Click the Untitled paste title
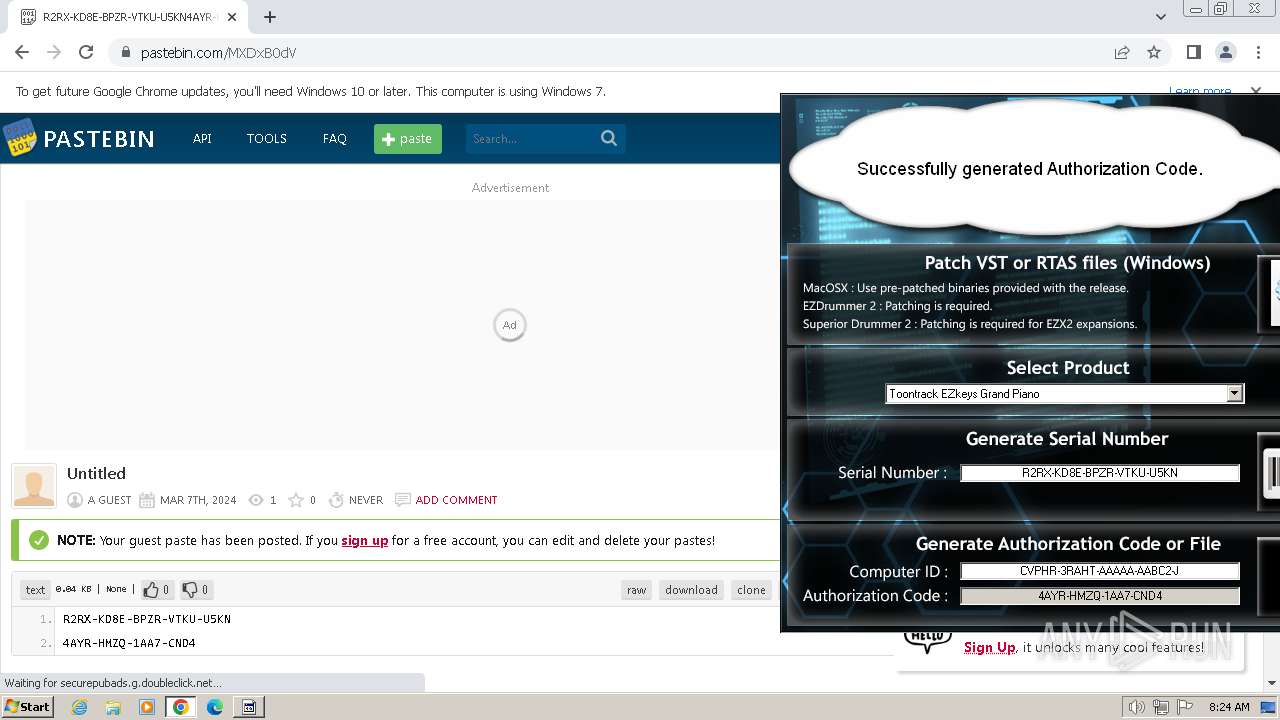Viewport: 1280px width, 720px height. click(96, 473)
